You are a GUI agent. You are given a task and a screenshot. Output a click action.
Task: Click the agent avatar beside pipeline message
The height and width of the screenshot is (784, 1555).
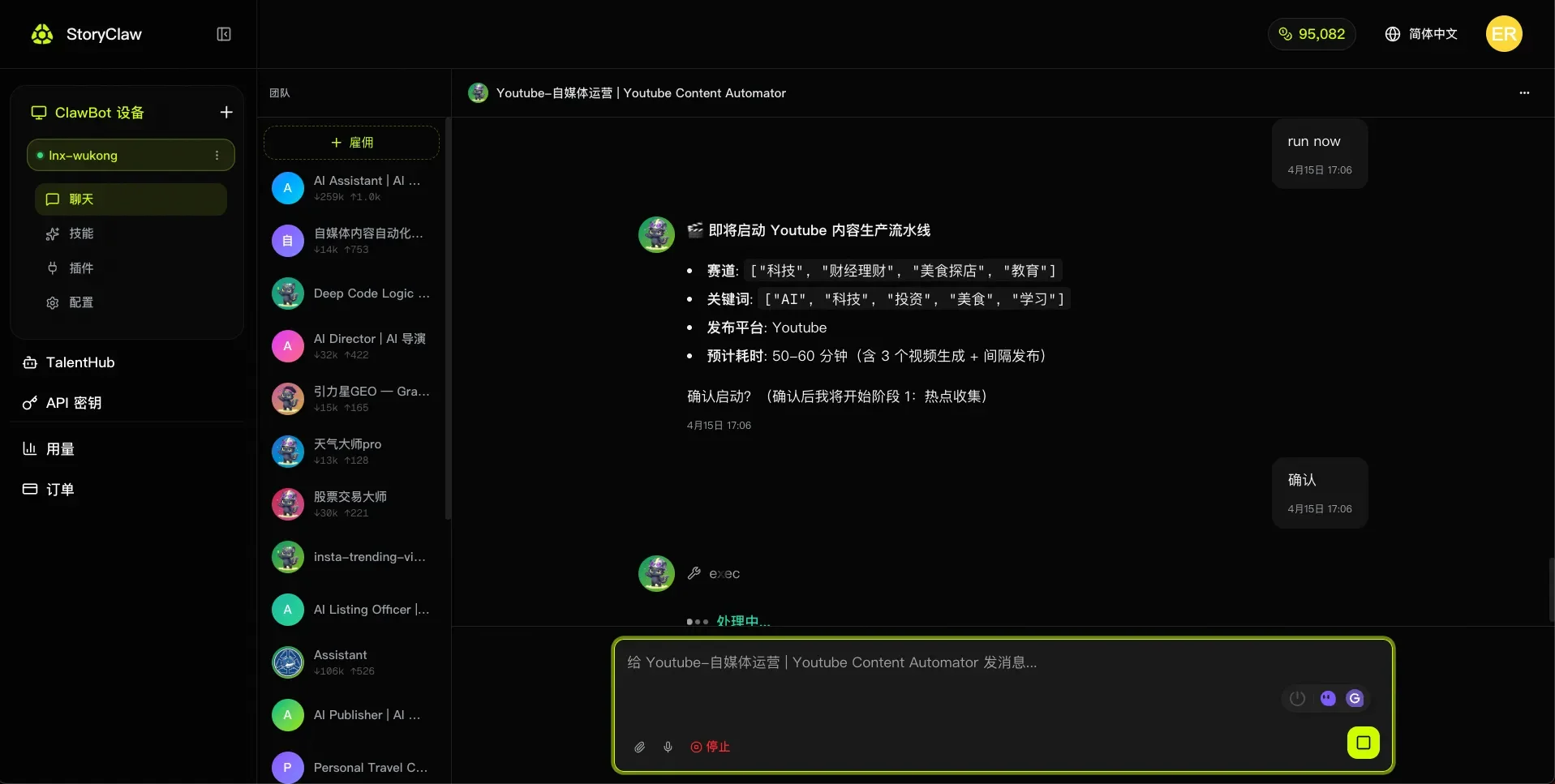pyautogui.click(x=657, y=234)
